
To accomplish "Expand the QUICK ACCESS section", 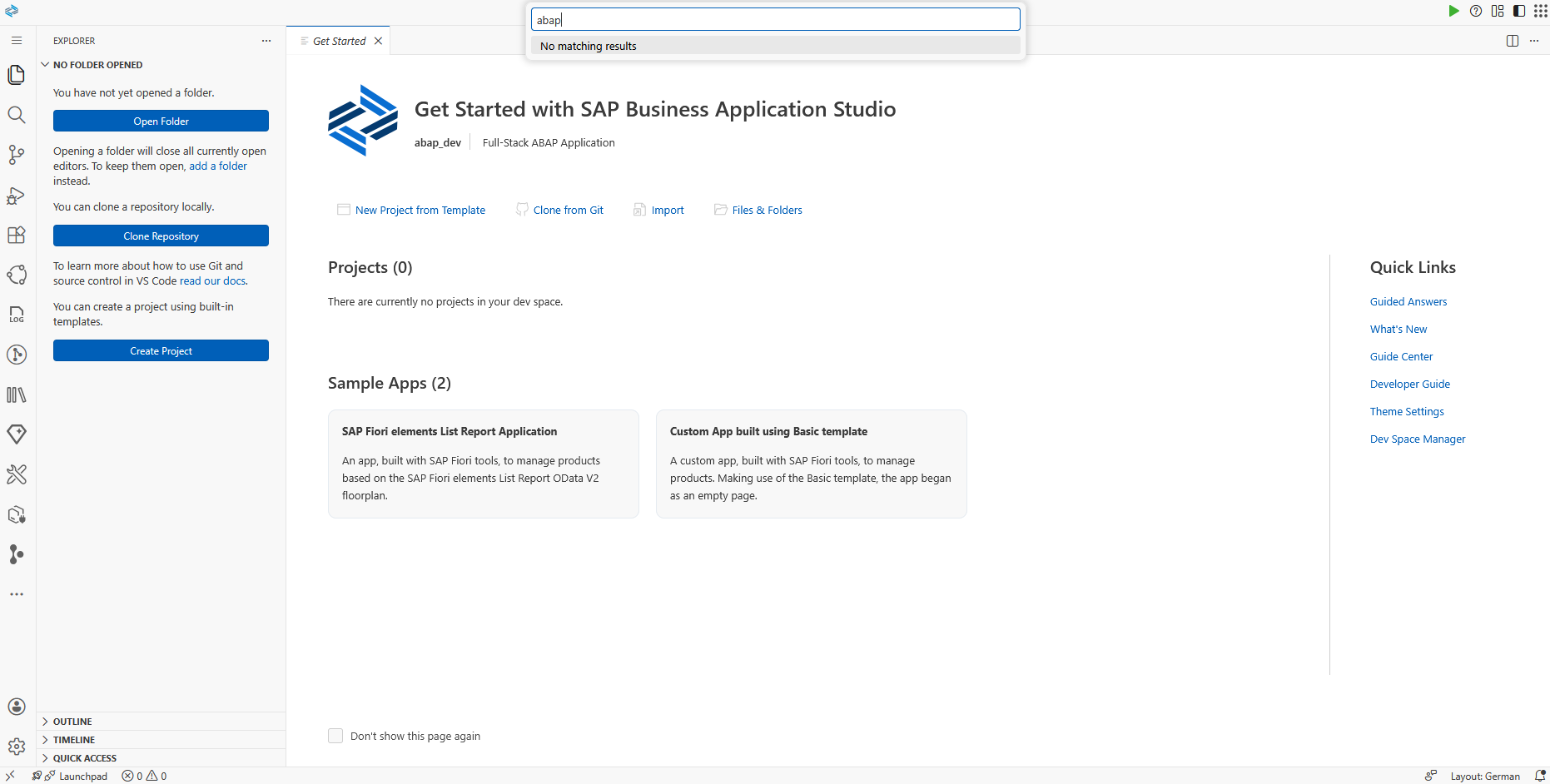I will [x=85, y=758].
